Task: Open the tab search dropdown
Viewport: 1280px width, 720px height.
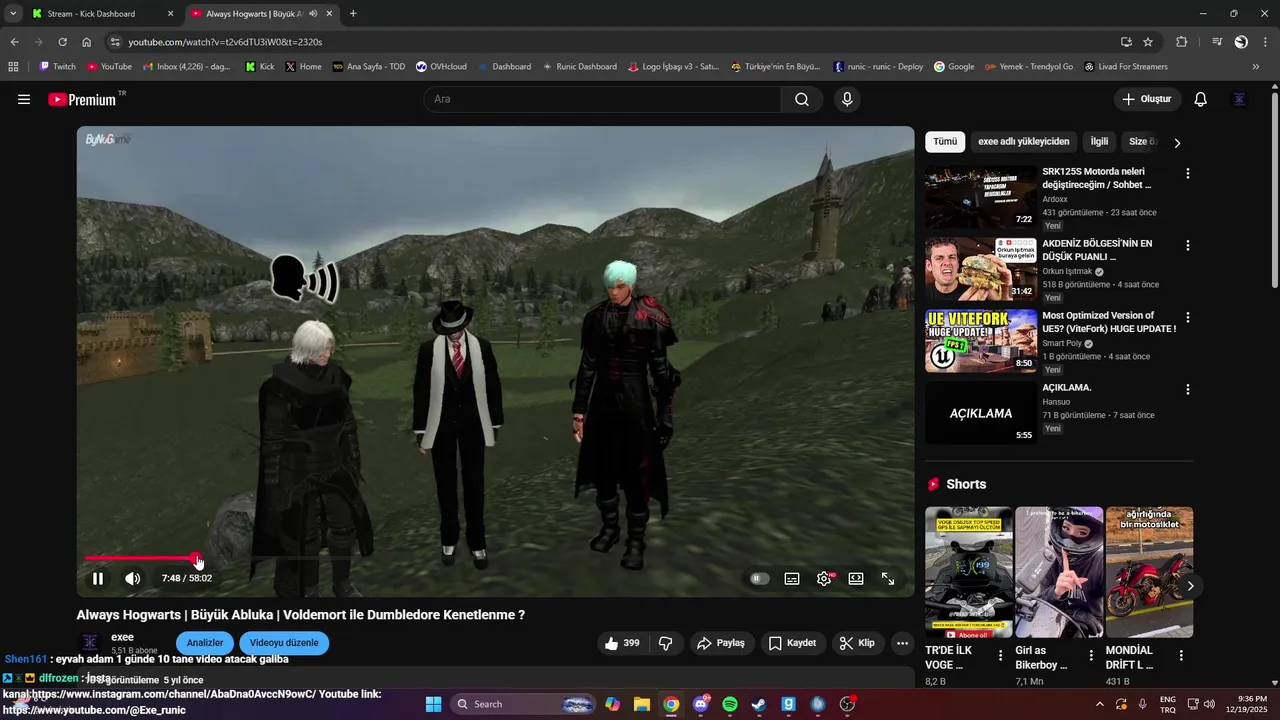Action: [x=13, y=14]
